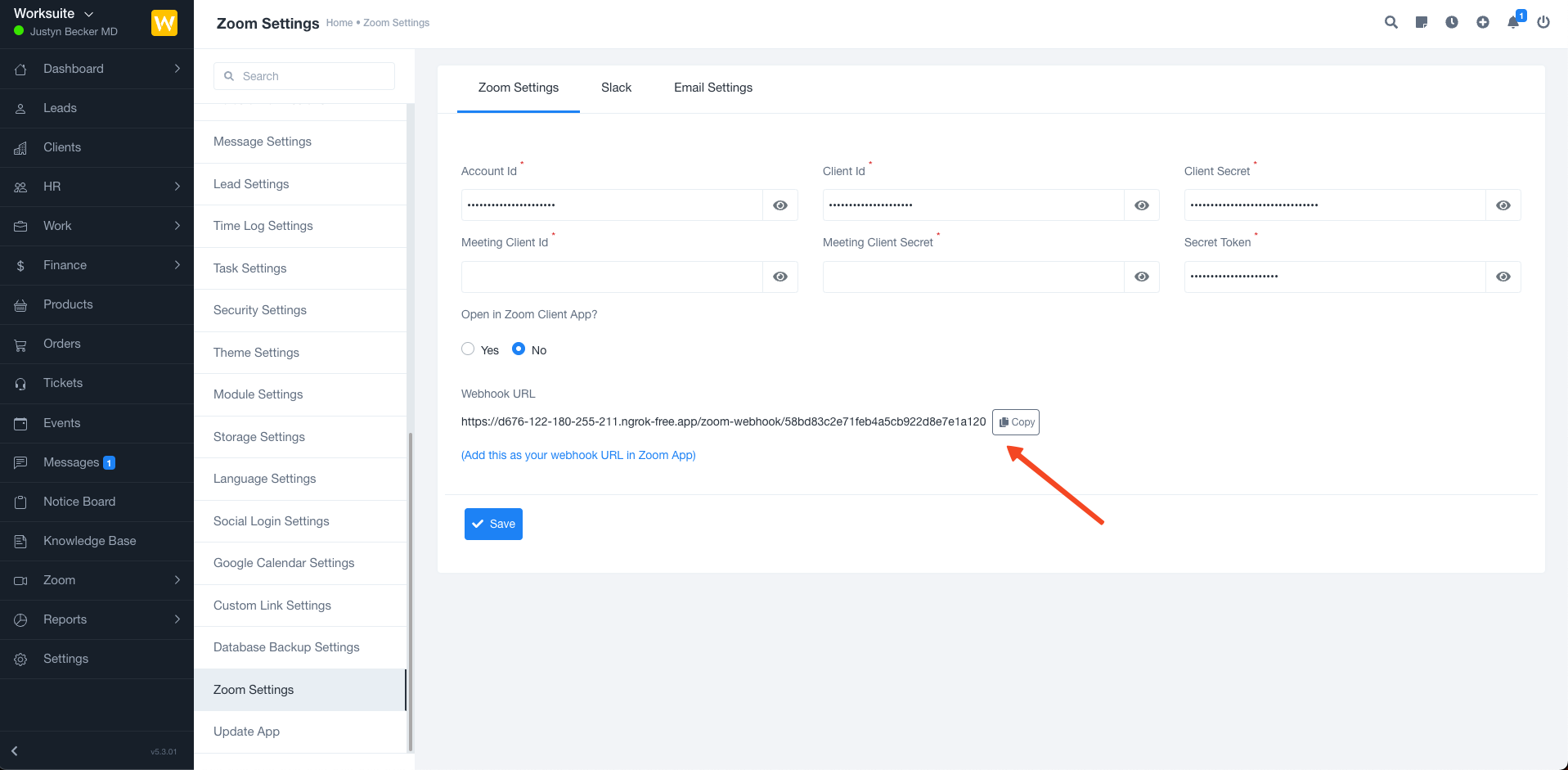Open Update App settings item
This screenshot has width=1568, height=770.
point(300,732)
